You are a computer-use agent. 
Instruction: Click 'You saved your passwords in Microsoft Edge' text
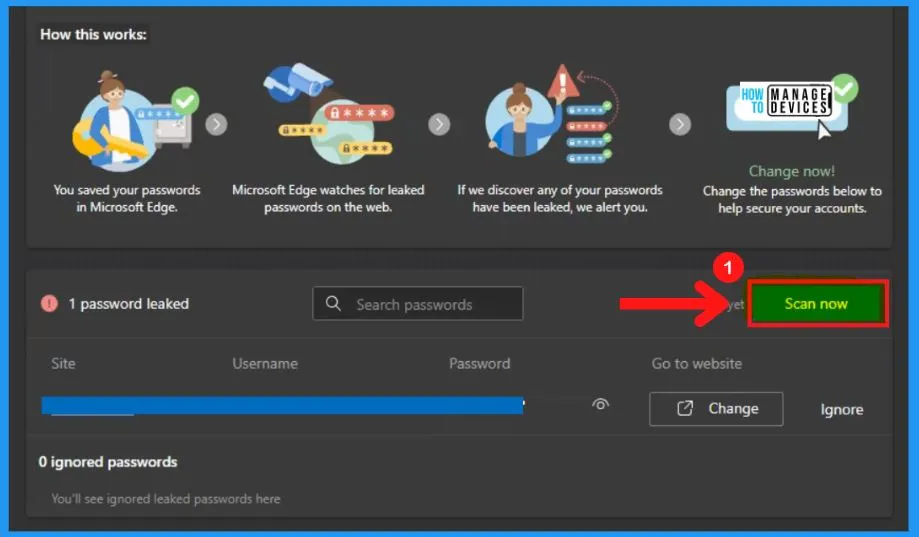[127, 198]
